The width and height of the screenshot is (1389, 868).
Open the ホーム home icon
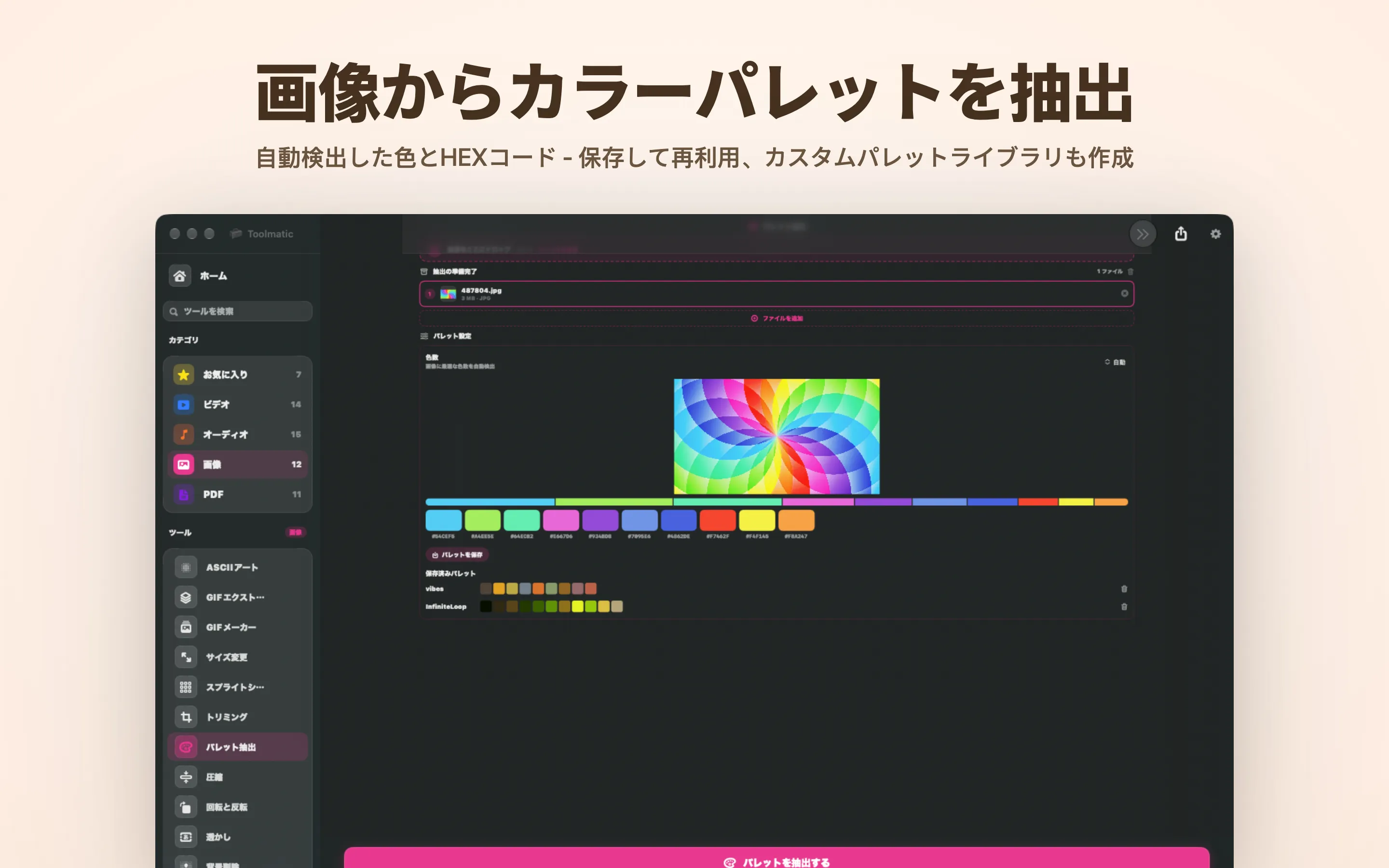pyautogui.click(x=179, y=276)
